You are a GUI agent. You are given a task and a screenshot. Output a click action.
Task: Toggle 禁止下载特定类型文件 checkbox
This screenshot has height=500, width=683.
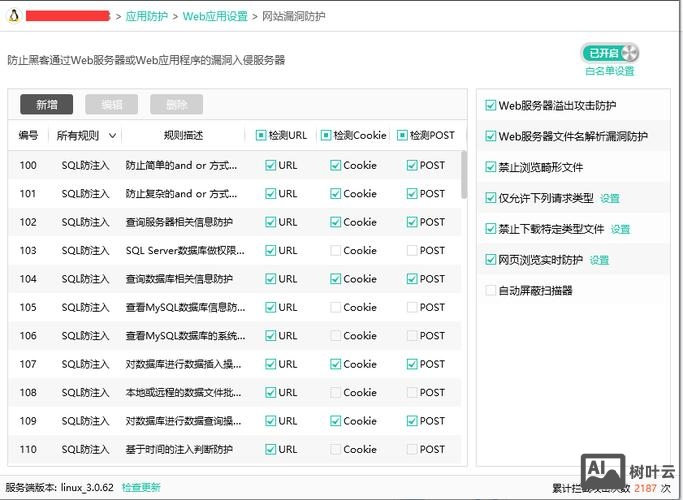(x=490, y=229)
